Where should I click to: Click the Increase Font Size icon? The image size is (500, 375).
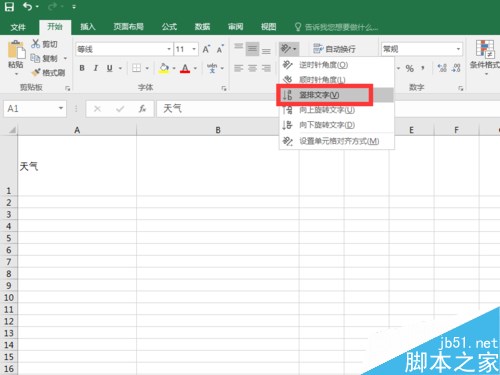(x=206, y=49)
